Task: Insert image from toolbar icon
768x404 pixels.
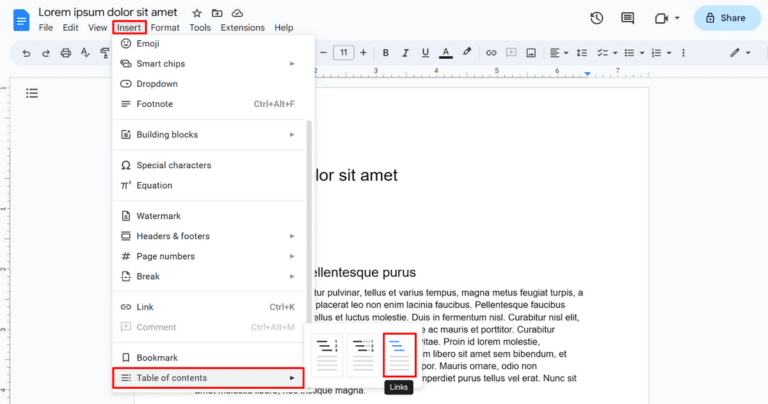Action: (531, 53)
